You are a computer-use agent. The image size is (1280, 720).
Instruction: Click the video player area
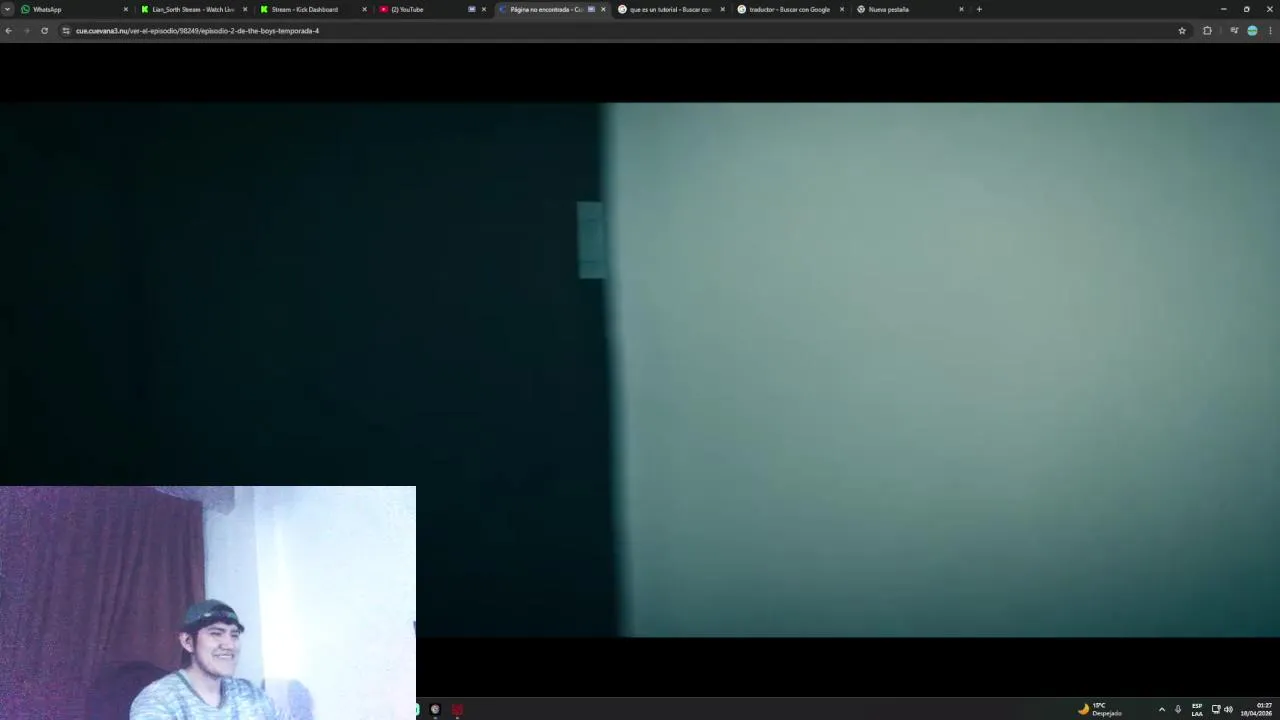pos(640,369)
